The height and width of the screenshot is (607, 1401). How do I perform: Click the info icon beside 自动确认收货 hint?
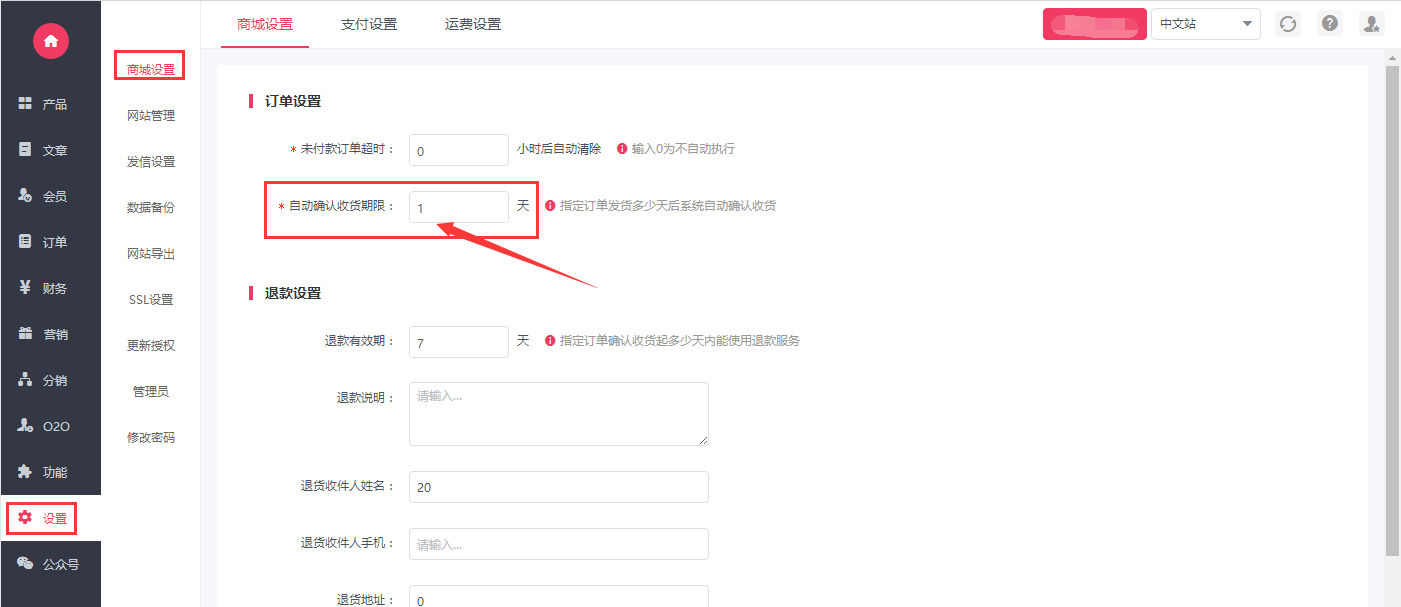coord(550,206)
